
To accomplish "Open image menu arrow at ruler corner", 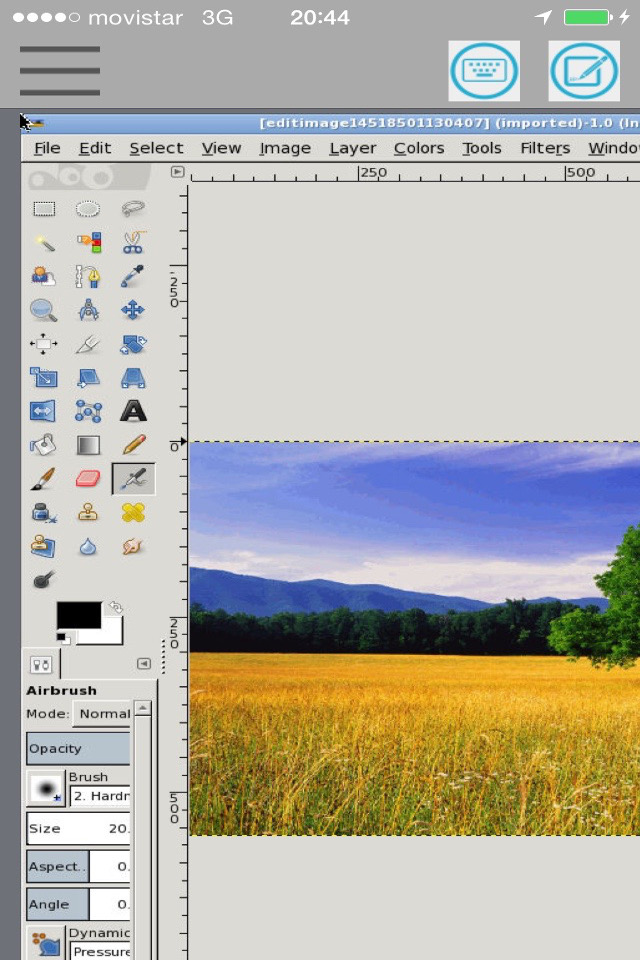I will tap(178, 172).
